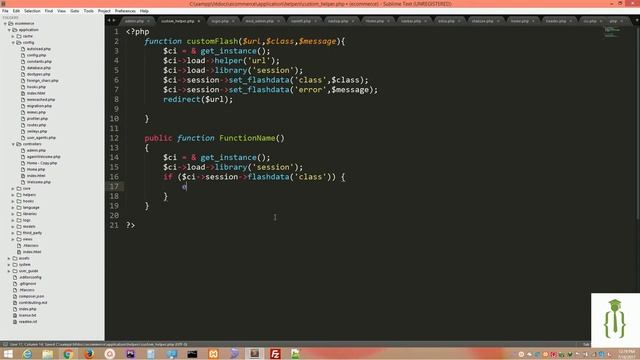The height and width of the screenshot is (360, 640).
Task: Open Home - Copy.php in the sidebar
Action: coord(42,163)
